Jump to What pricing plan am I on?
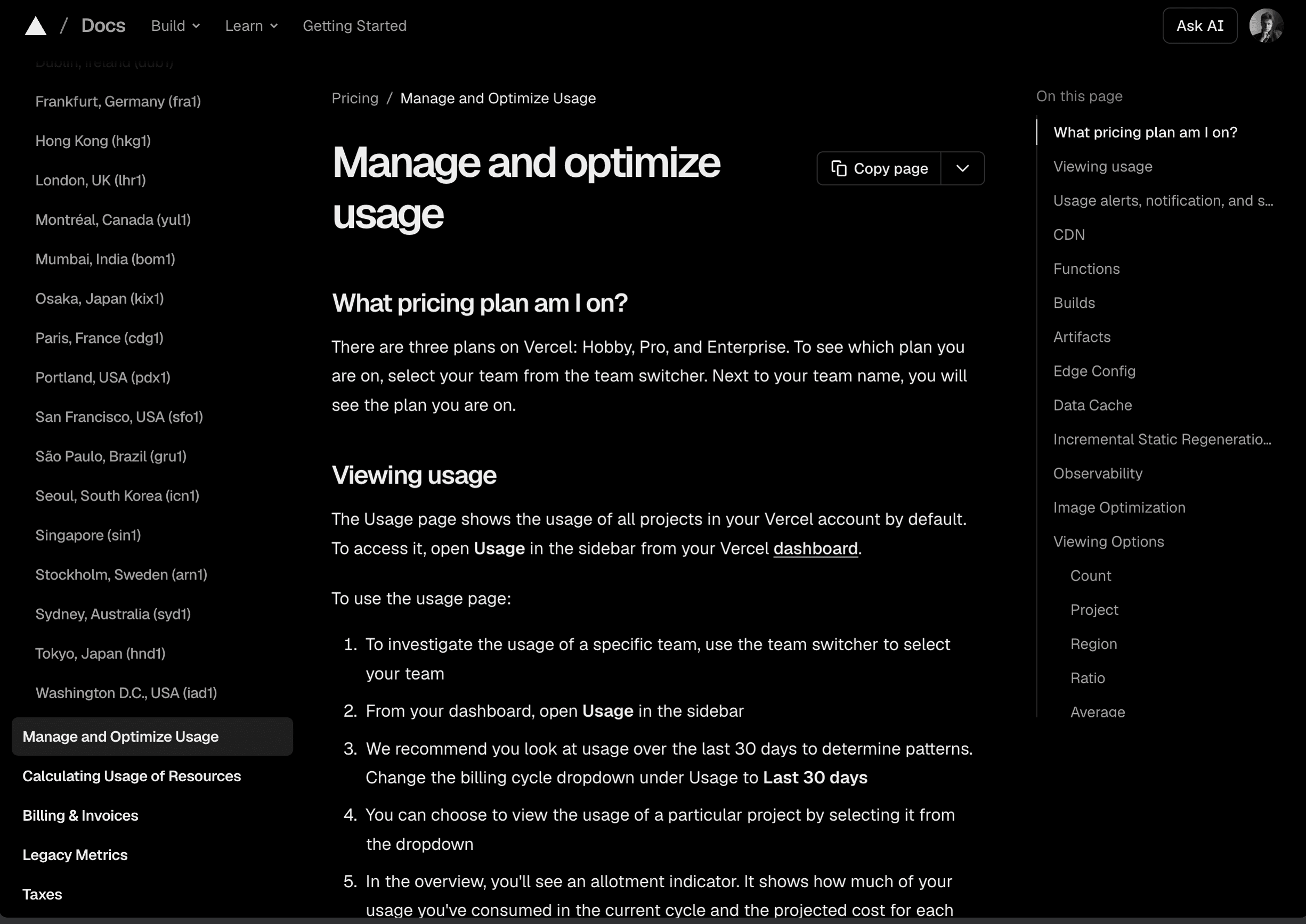 coord(1145,132)
